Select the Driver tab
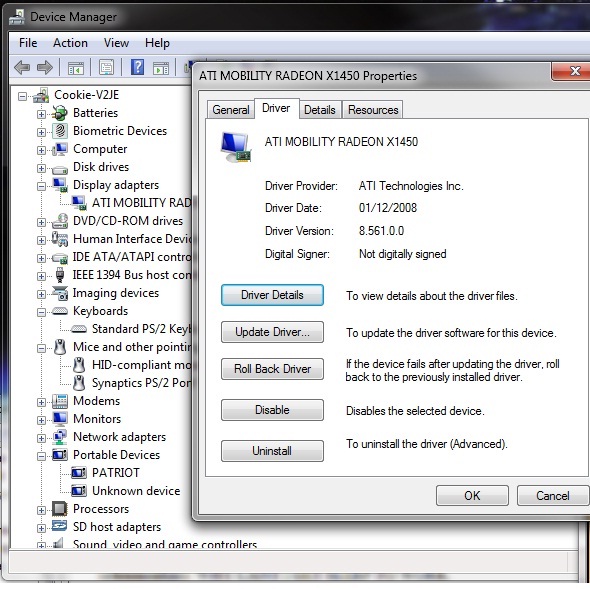 pos(277,108)
